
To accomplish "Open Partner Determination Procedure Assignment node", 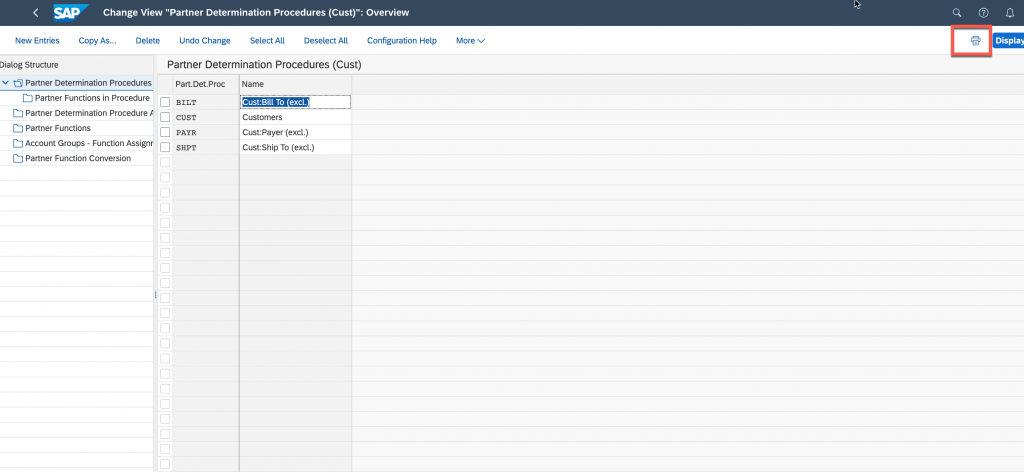I will (x=88, y=113).
